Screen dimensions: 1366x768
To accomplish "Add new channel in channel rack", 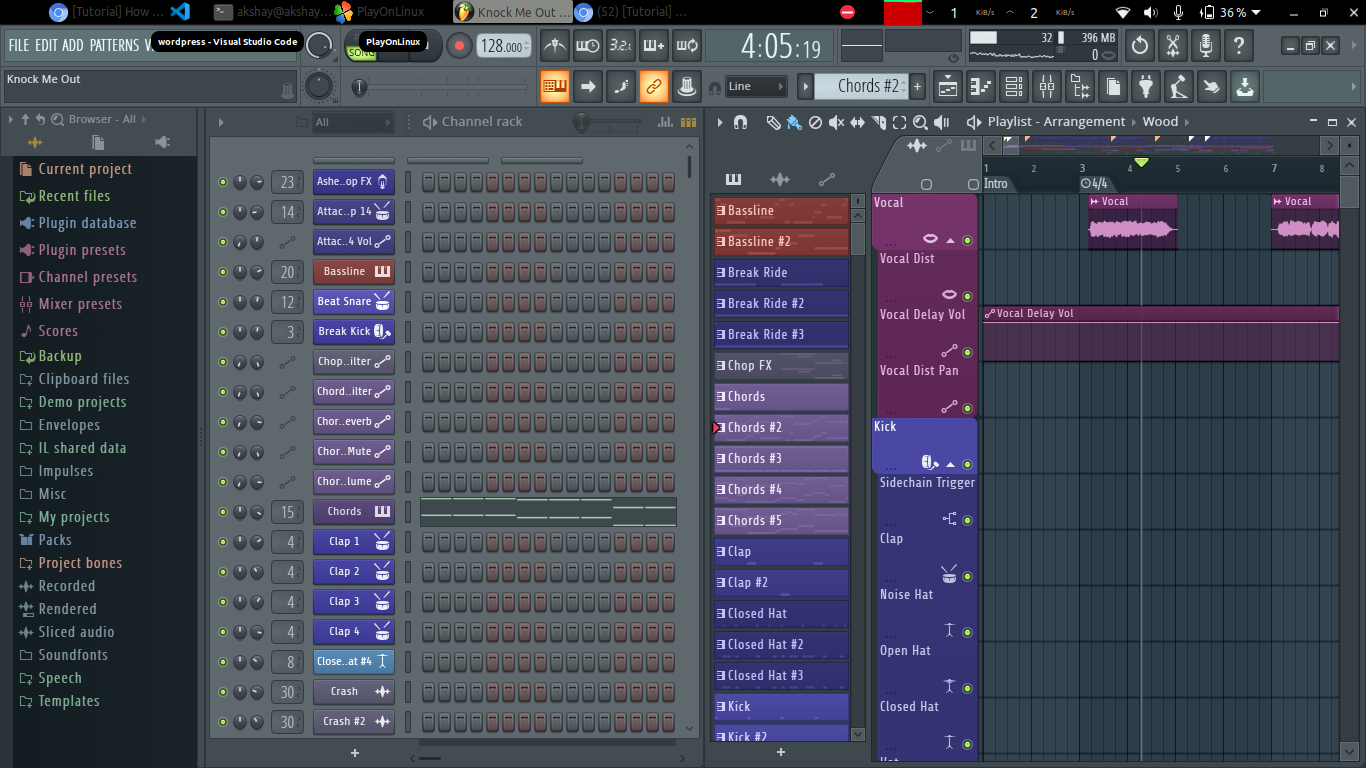I will (x=354, y=751).
